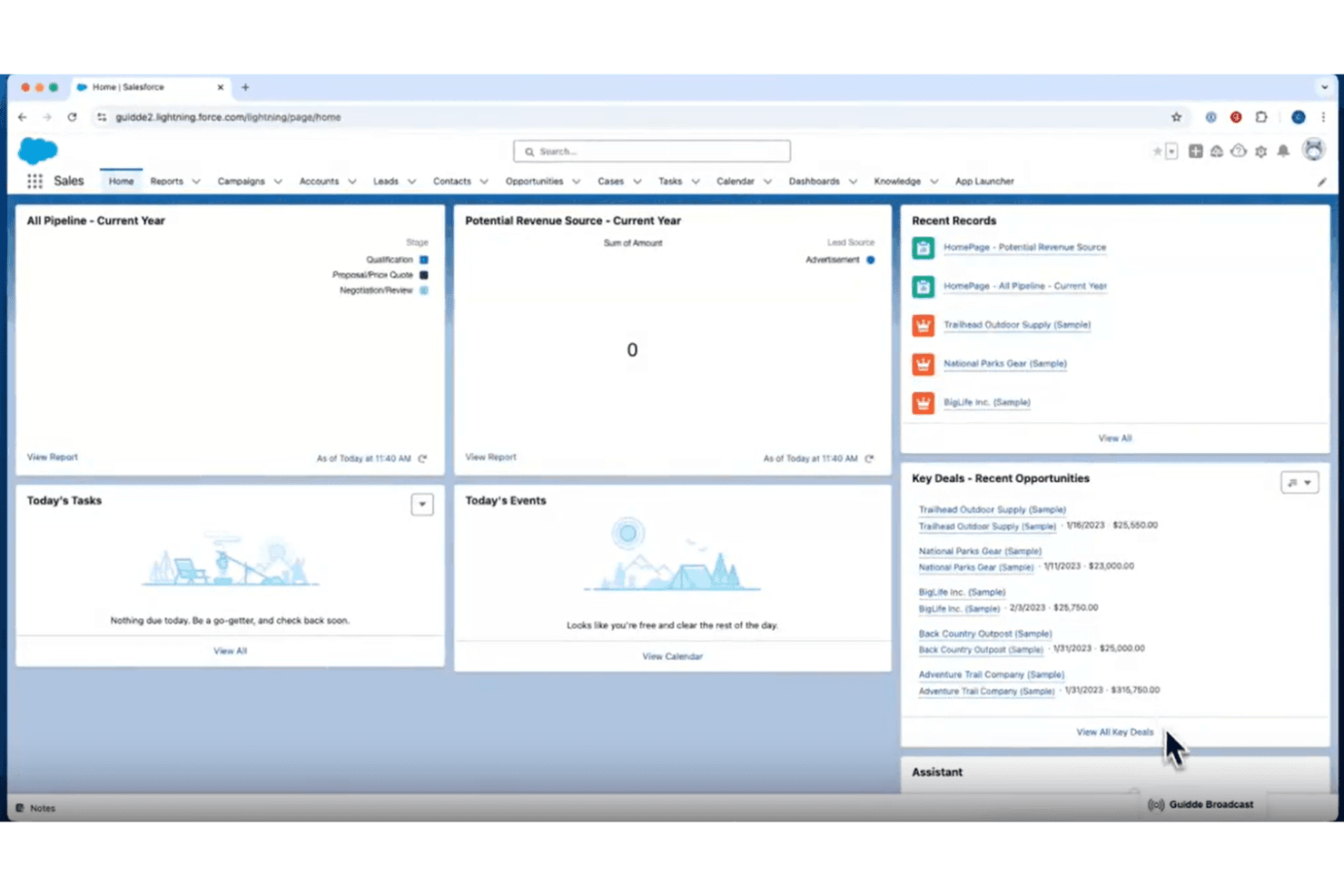Click the Qualification stage legend swatch
Image resolution: width=1344 pixels, height=896 pixels.
[424, 260]
